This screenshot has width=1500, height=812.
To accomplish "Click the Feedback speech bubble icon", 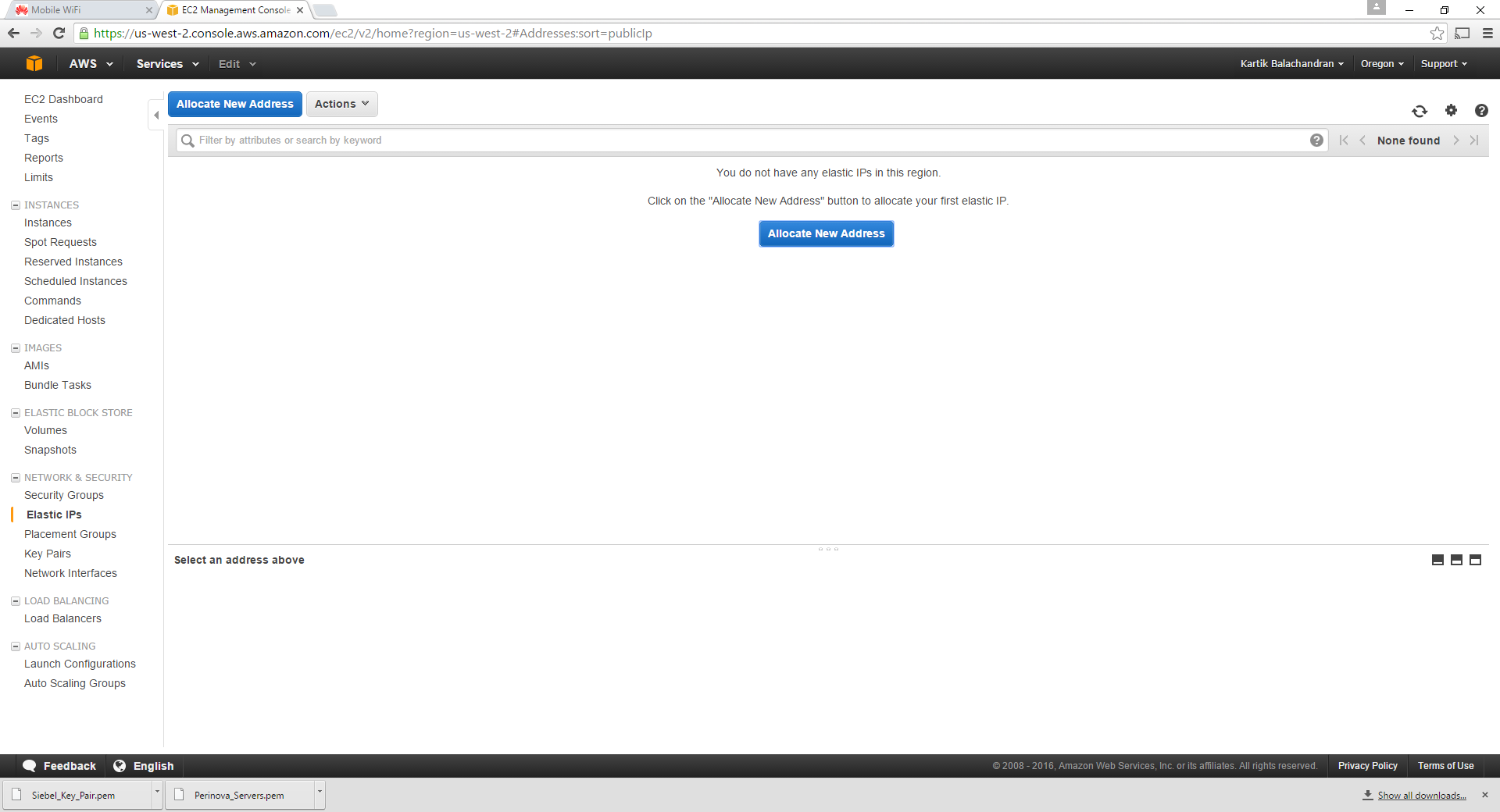I will [30, 766].
